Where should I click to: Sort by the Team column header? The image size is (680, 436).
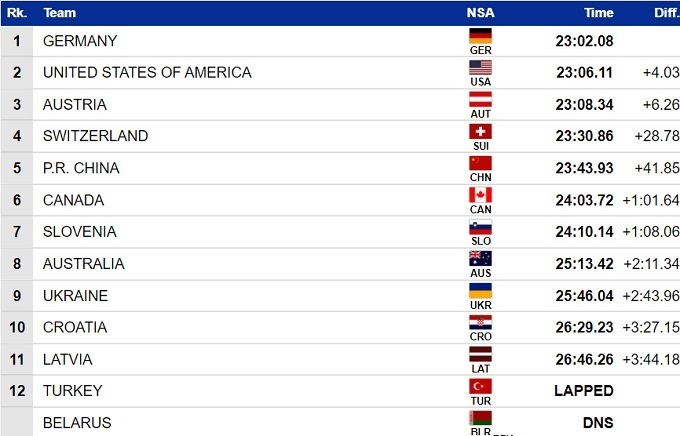[60, 13]
